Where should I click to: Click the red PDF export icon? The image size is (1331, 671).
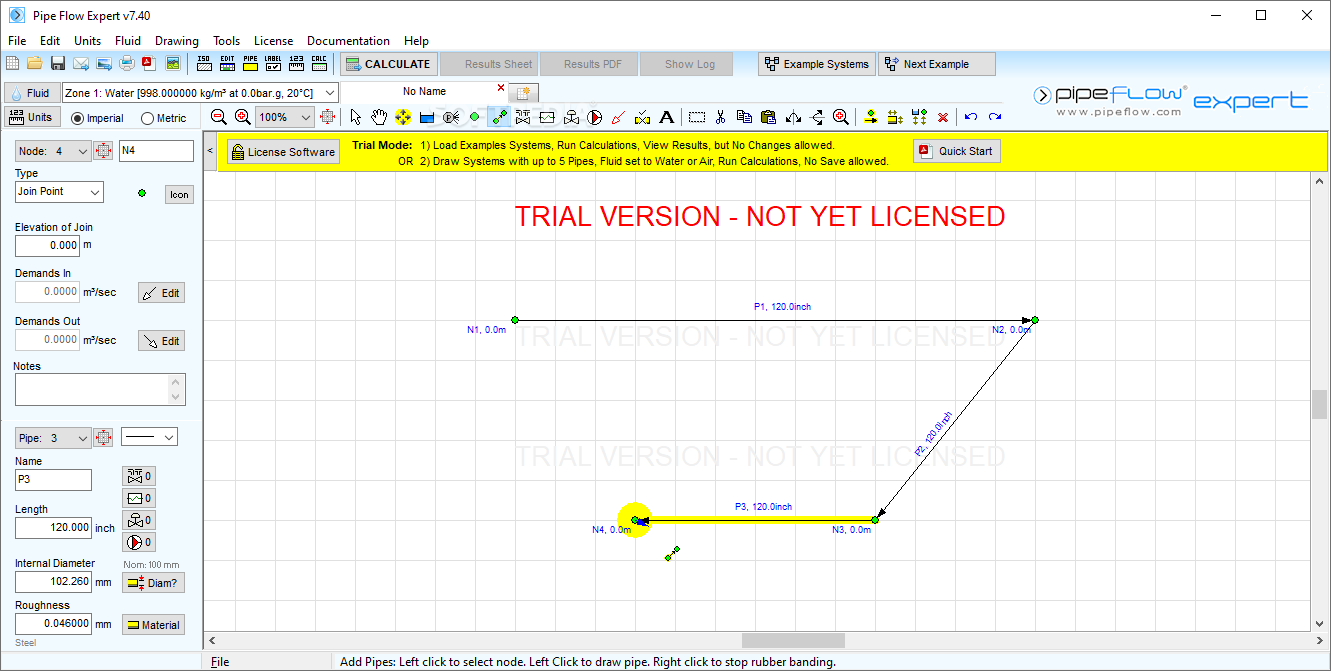click(x=149, y=63)
